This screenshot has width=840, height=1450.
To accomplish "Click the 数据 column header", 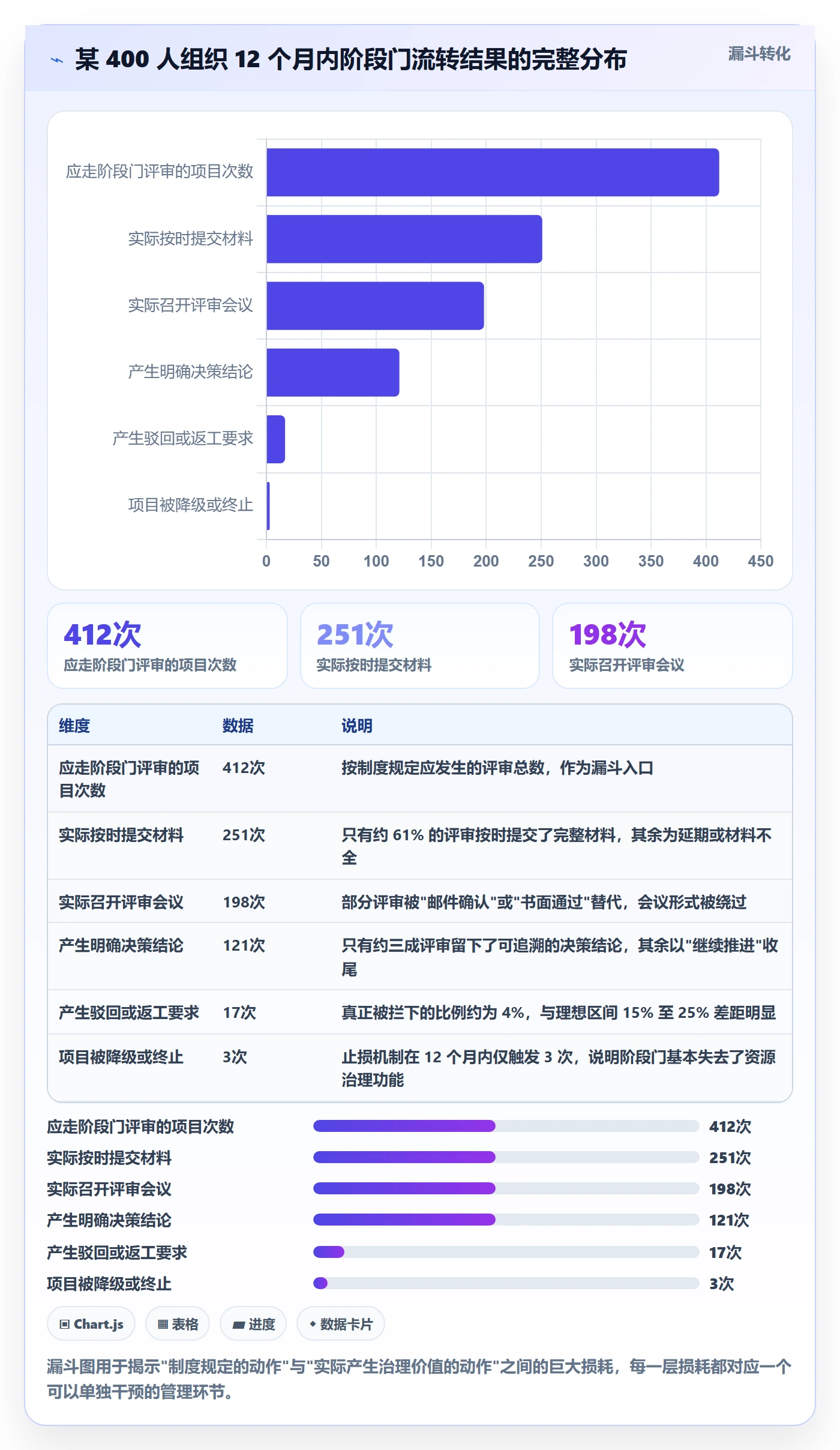I will tap(238, 726).
